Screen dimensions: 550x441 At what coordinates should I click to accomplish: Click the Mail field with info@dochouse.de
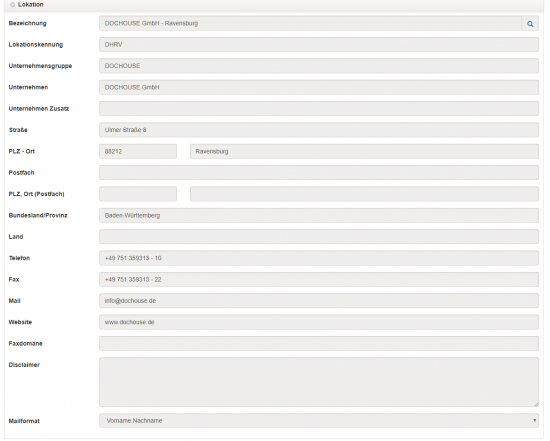319,301
